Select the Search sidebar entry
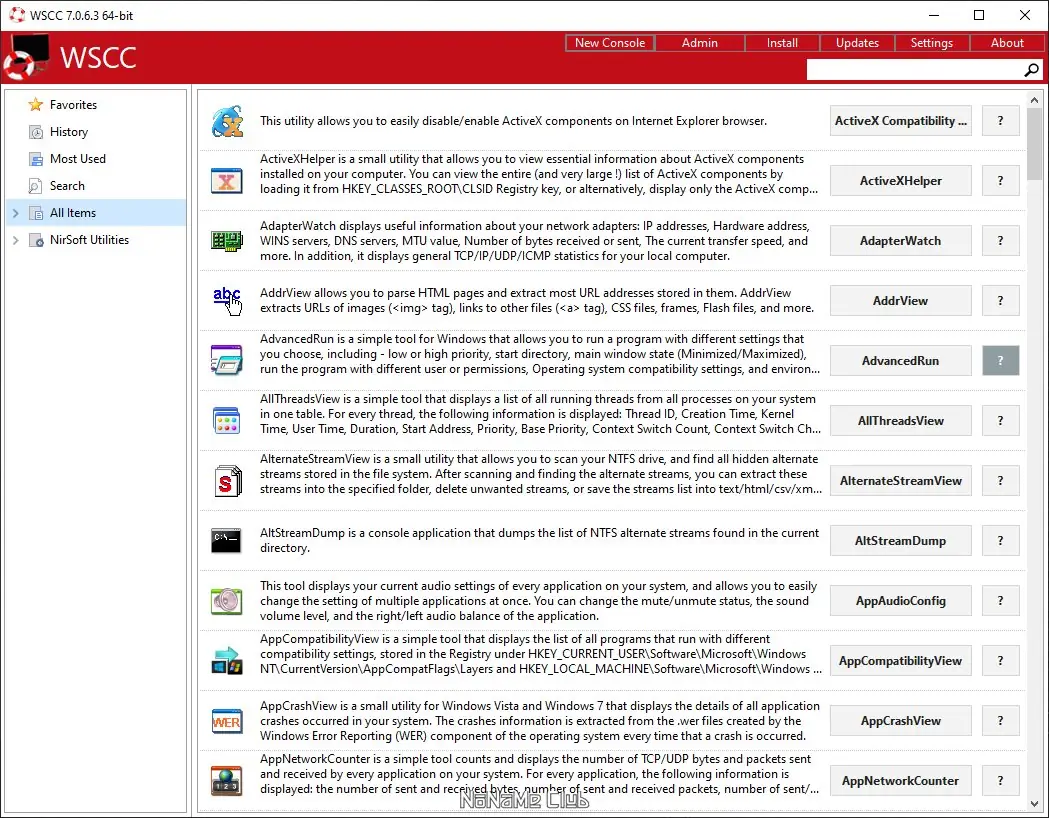Viewport: 1049px width, 818px height. click(96, 186)
